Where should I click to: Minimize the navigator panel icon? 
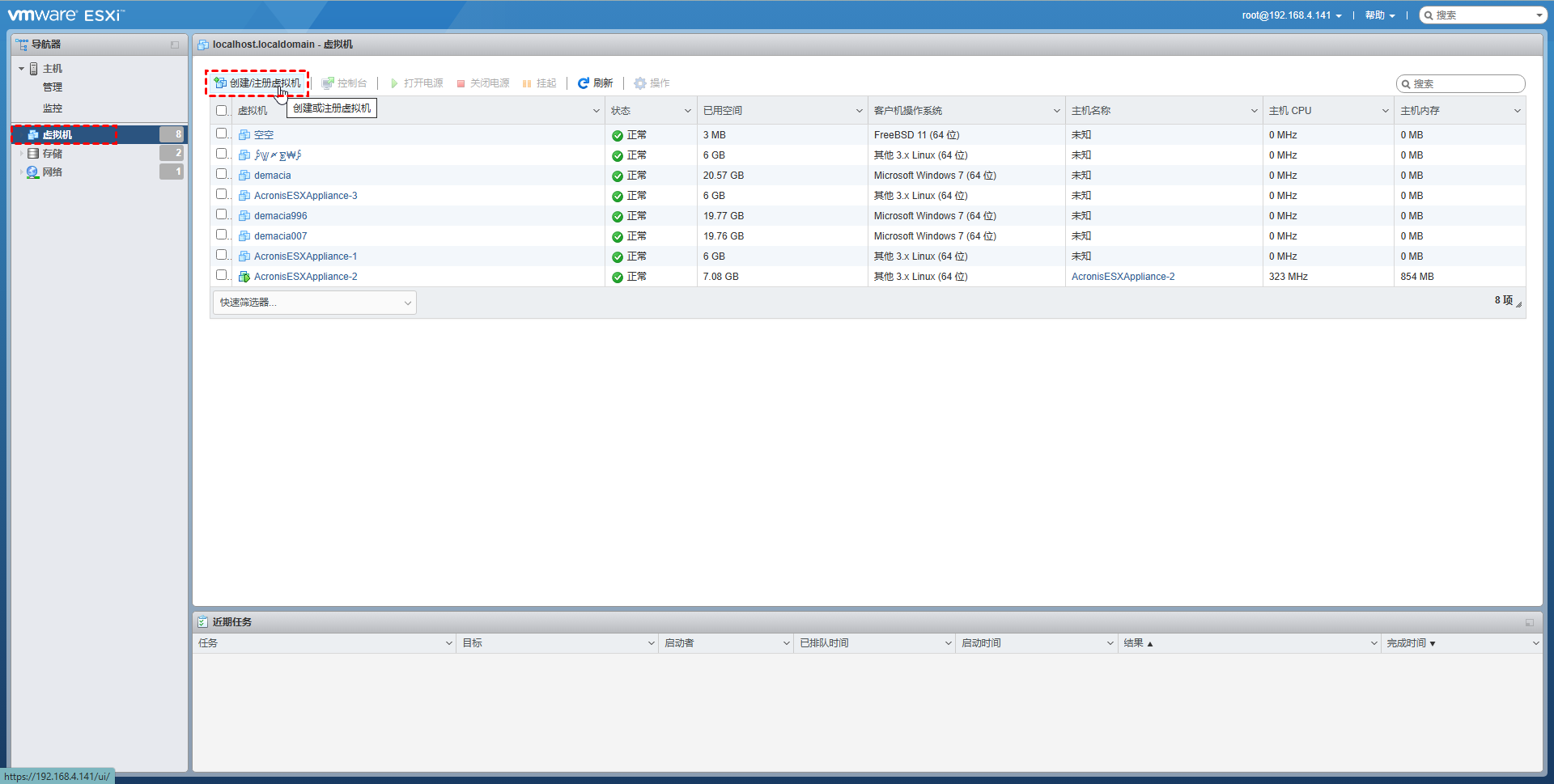tap(175, 44)
